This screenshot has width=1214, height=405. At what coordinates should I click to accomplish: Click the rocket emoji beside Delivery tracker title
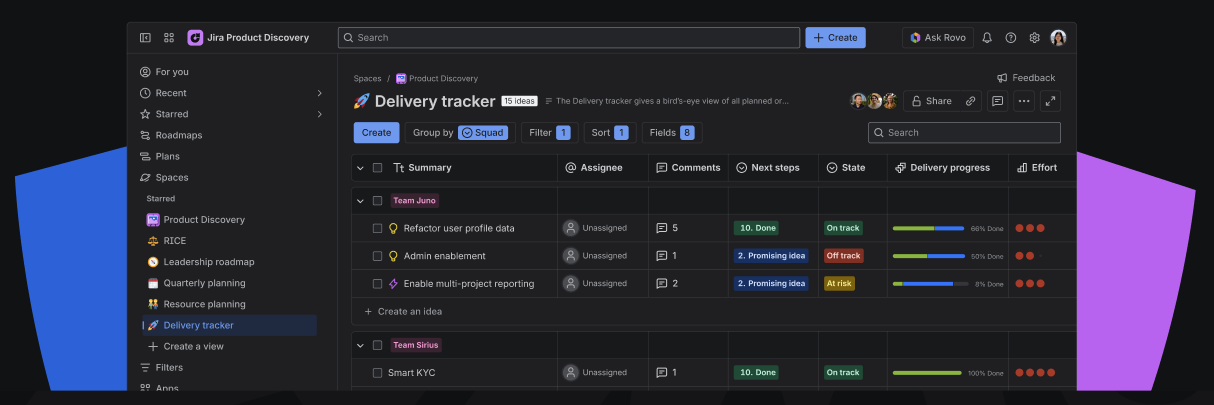(x=362, y=101)
